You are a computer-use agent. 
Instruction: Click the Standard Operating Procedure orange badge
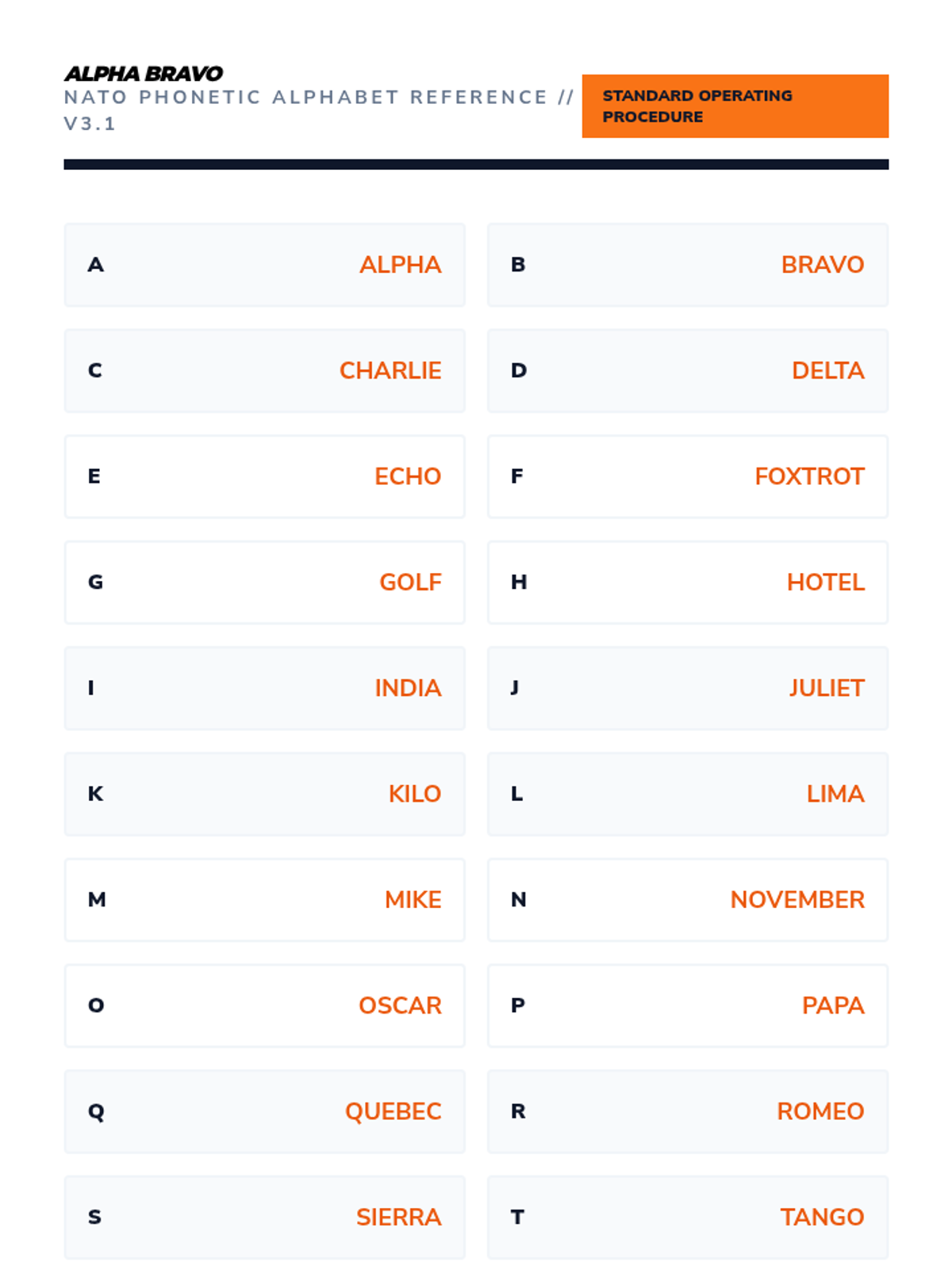click(735, 106)
